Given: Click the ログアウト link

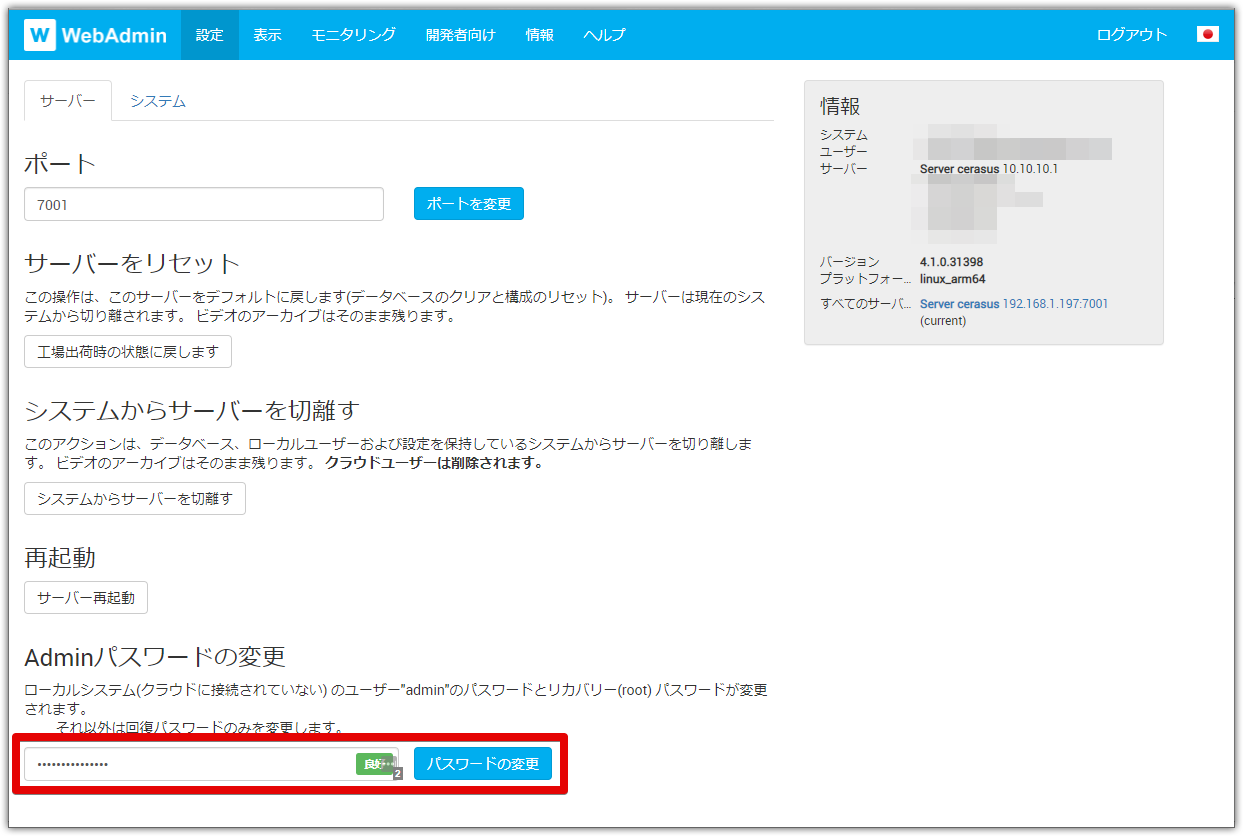Looking at the screenshot, I should click(x=1132, y=35).
